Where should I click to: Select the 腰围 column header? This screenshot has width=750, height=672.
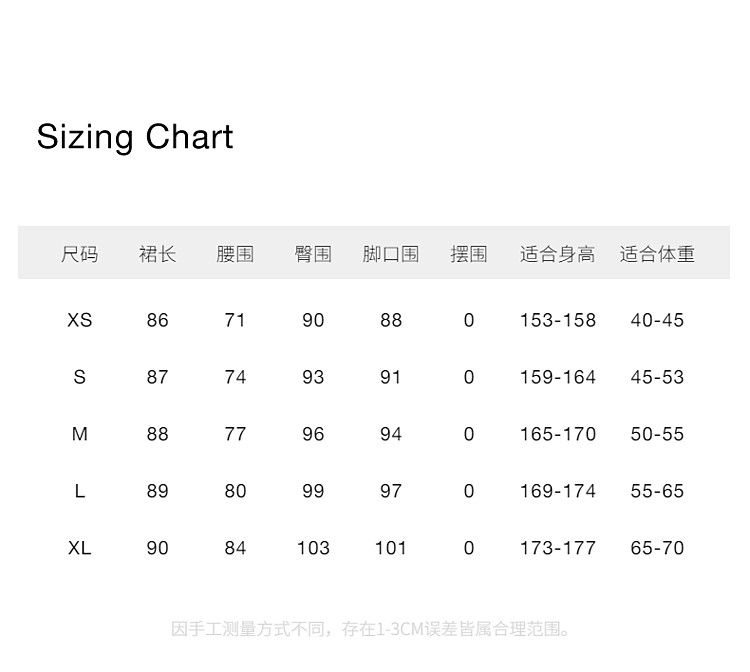point(235,254)
